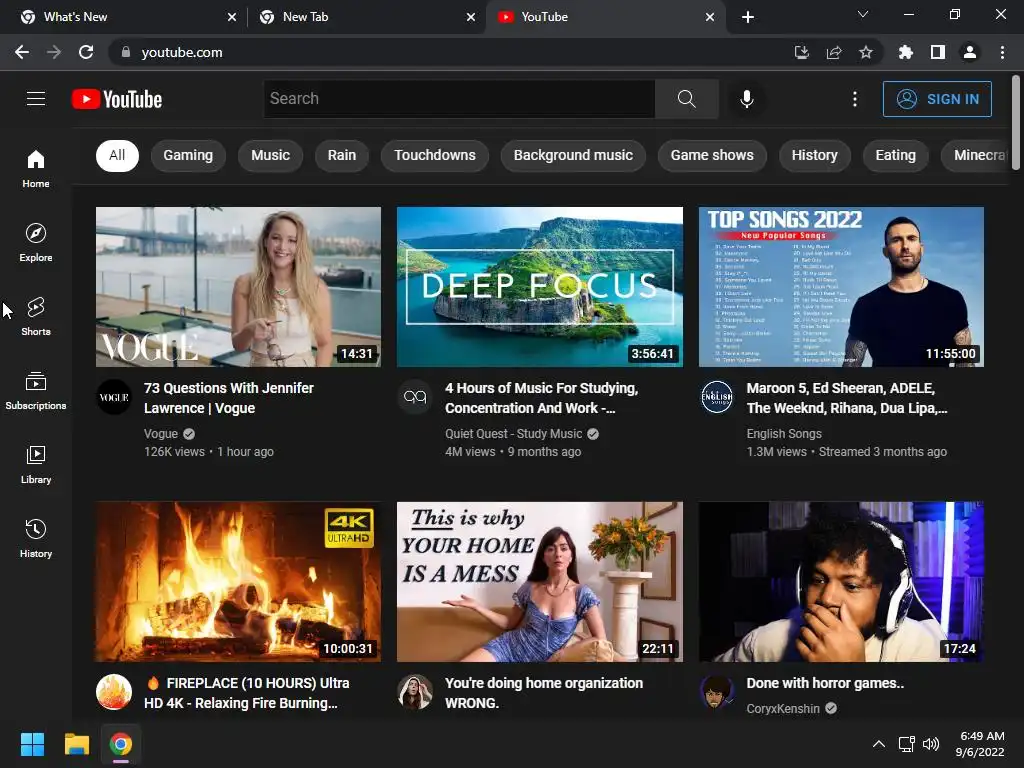Toggle Chrome side panel

coord(938,52)
